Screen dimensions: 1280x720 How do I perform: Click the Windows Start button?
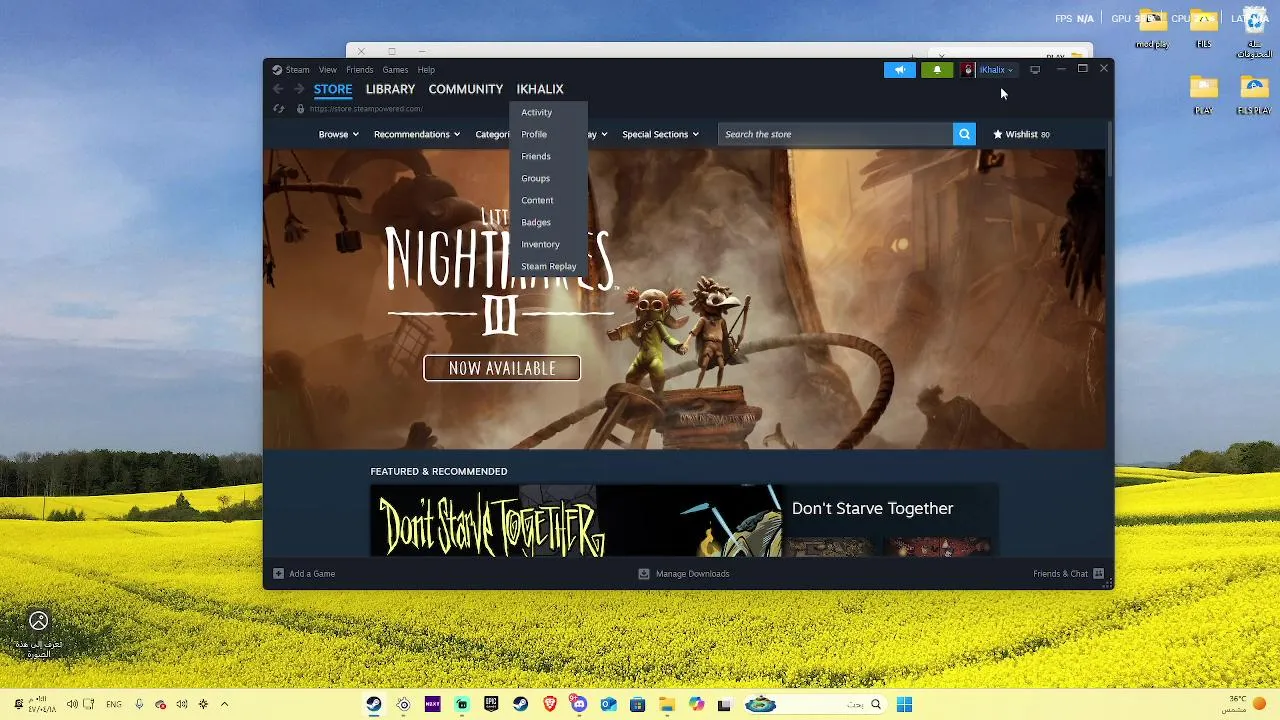[904, 704]
